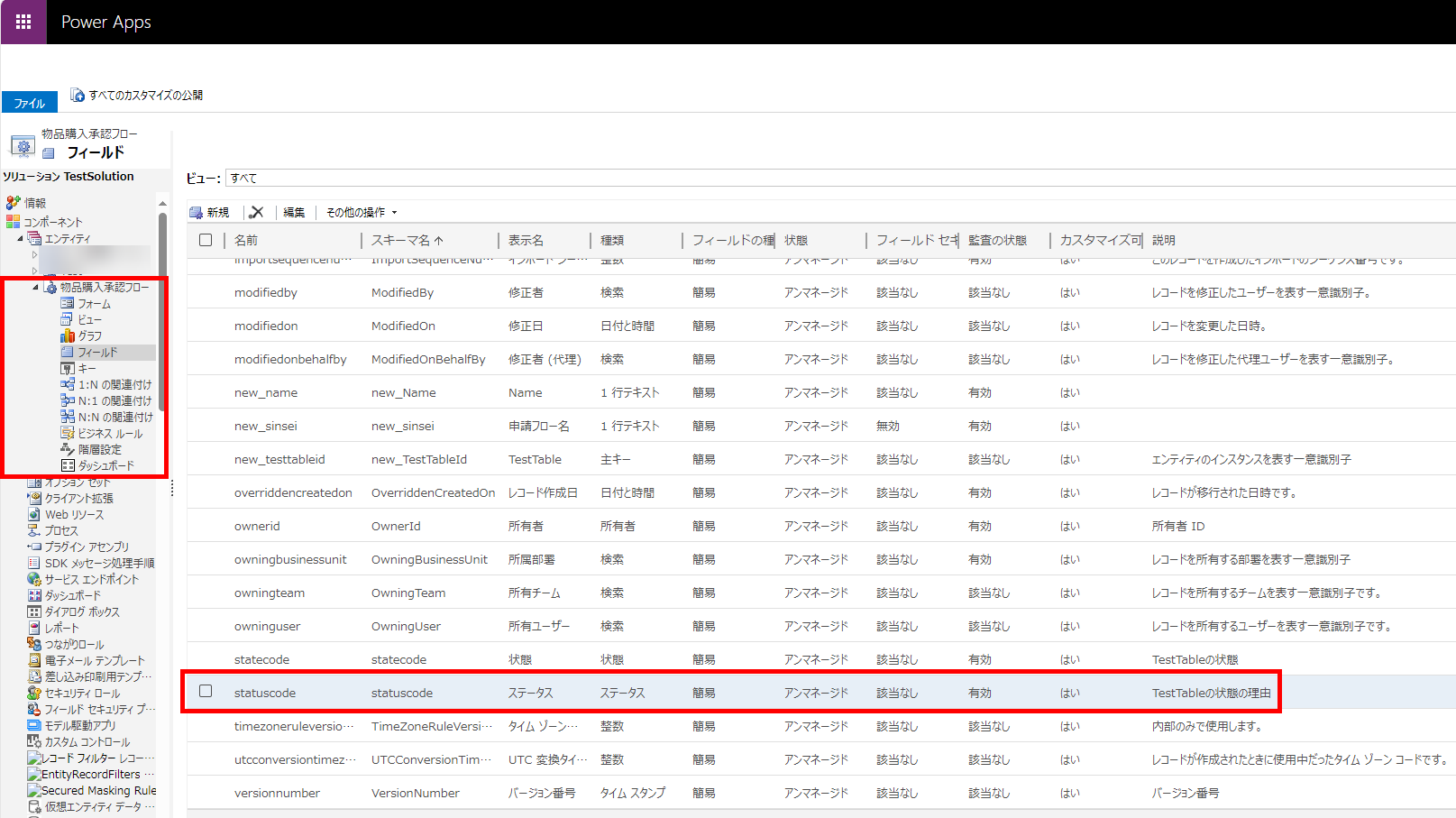Click the splitter handle beside the tree
The image size is (1456, 818).
point(171,488)
